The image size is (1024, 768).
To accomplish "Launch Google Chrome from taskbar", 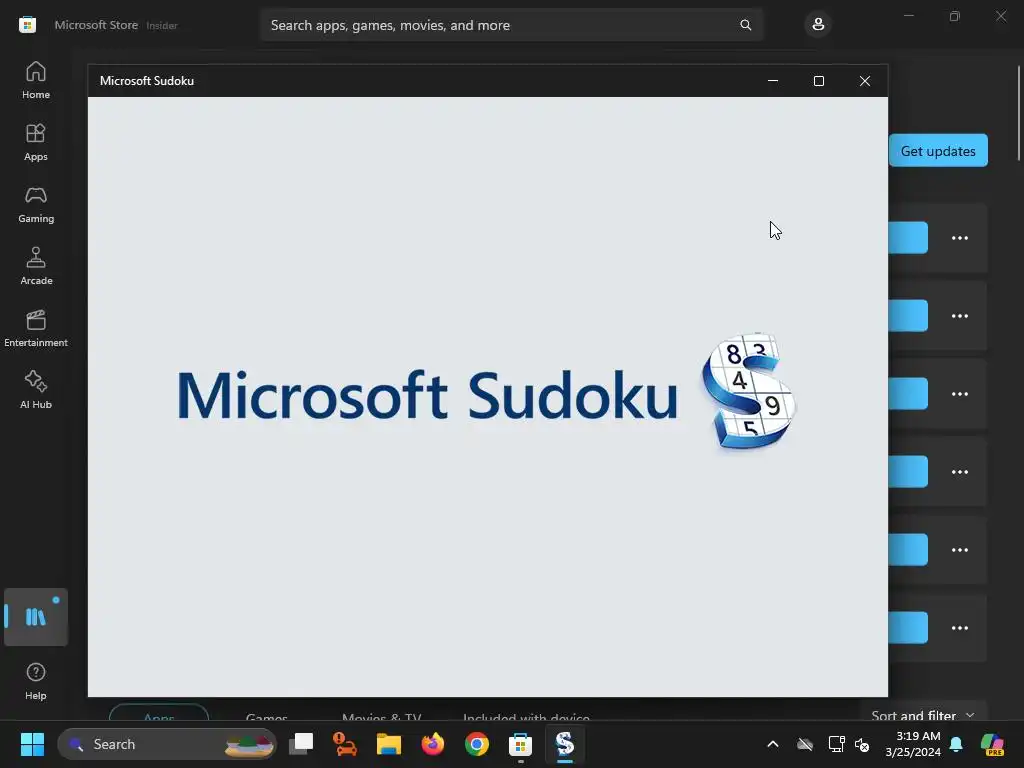I will [x=477, y=744].
